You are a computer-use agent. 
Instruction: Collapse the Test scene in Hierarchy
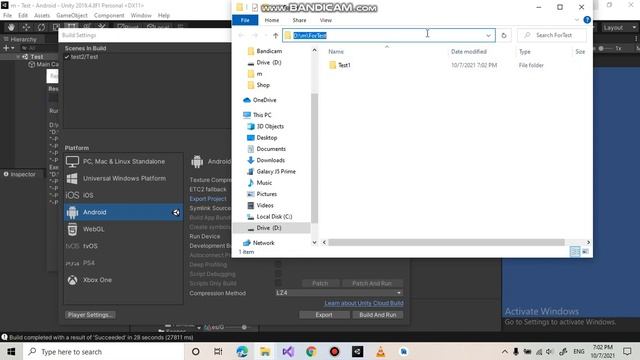(x=18, y=57)
